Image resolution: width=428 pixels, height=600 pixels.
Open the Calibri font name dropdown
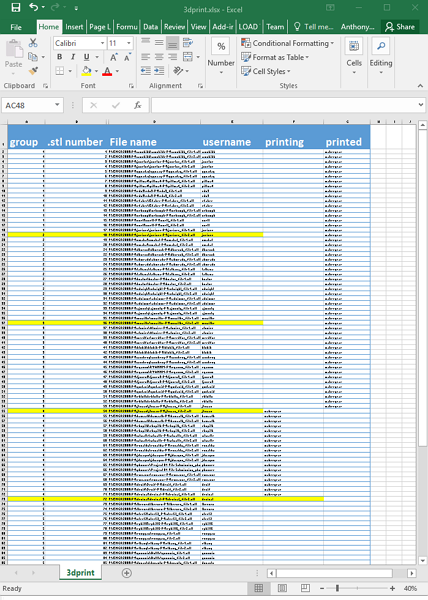[x=103, y=43]
